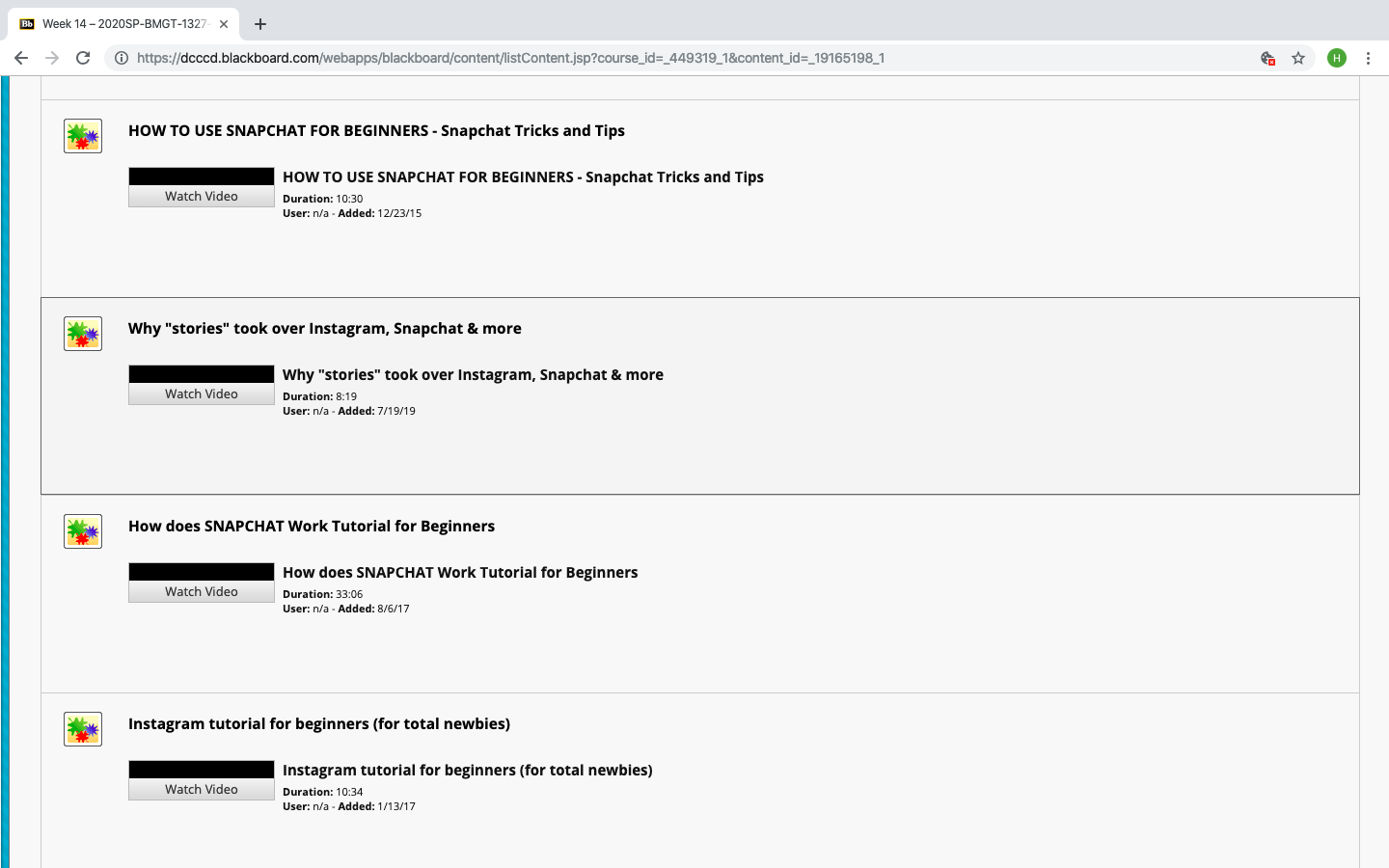Click video title Why "stories" beside thumbnail
The height and width of the screenshot is (868, 1389).
(473, 374)
